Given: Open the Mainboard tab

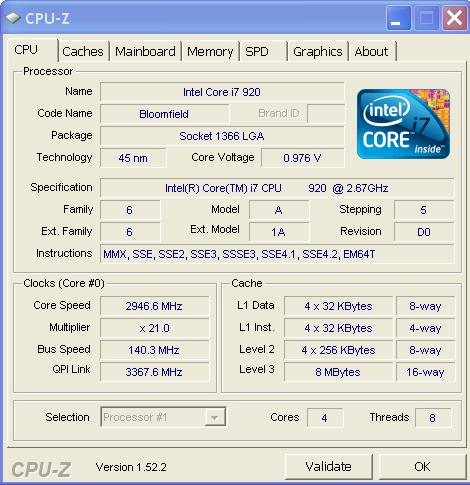Looking at the screenshot, I should point(145,51).
